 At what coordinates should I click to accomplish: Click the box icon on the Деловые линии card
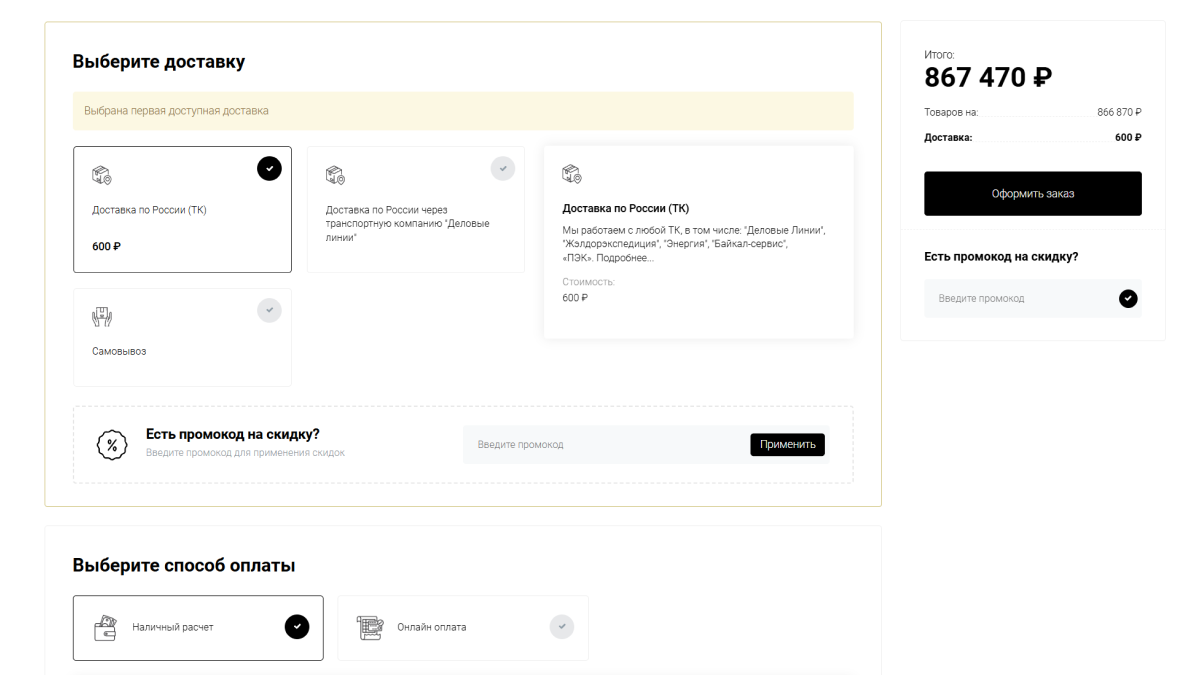click(335, 176)
